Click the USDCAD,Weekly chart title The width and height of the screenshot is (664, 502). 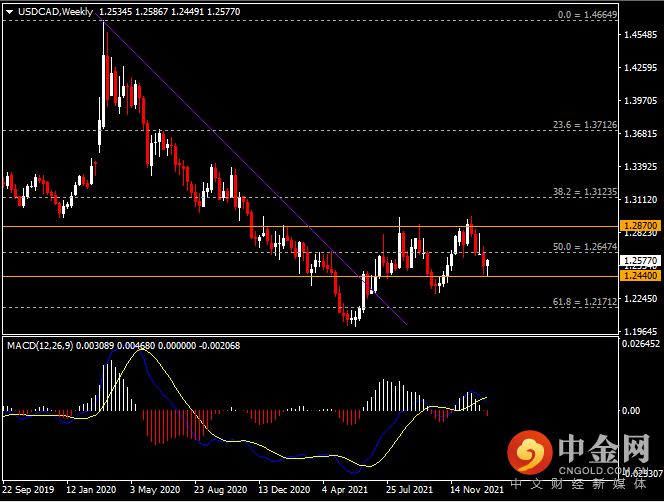click(x=55, y=12)
